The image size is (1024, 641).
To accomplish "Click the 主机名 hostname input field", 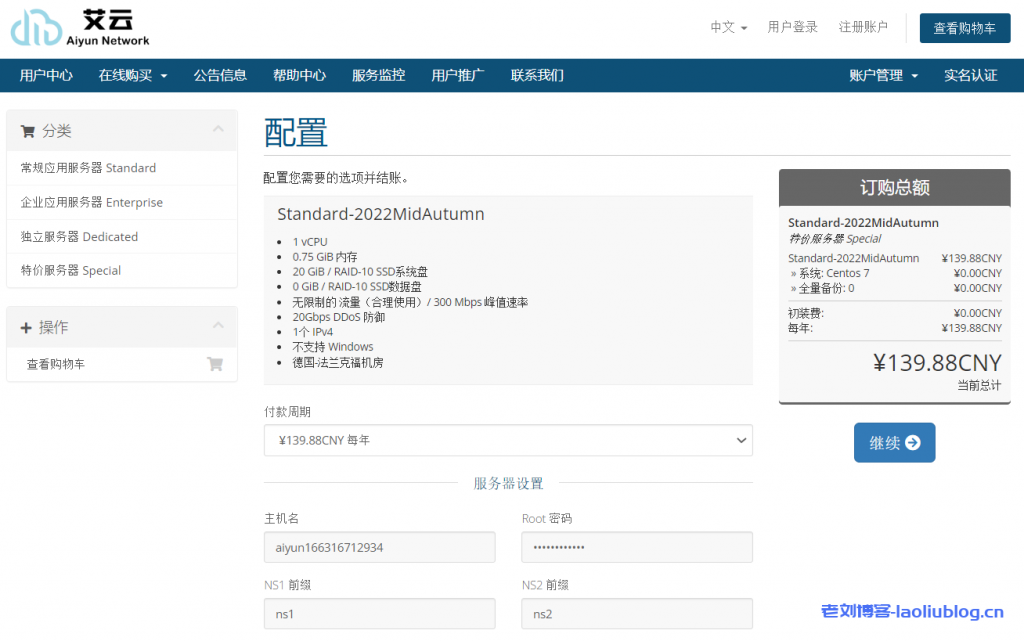I will [379, 547].
